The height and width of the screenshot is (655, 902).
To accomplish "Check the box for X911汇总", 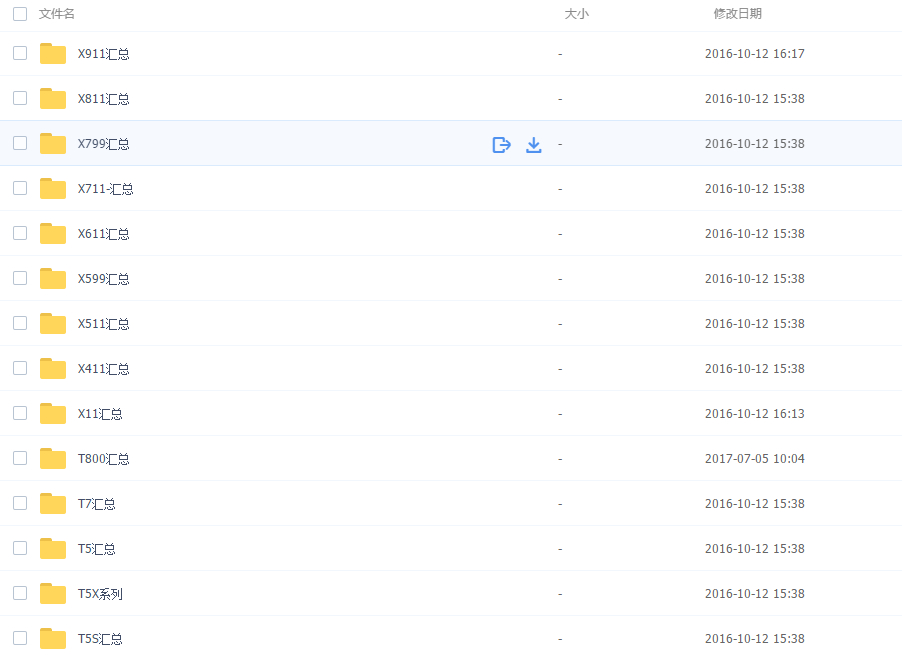I will (x=20, y=53).
